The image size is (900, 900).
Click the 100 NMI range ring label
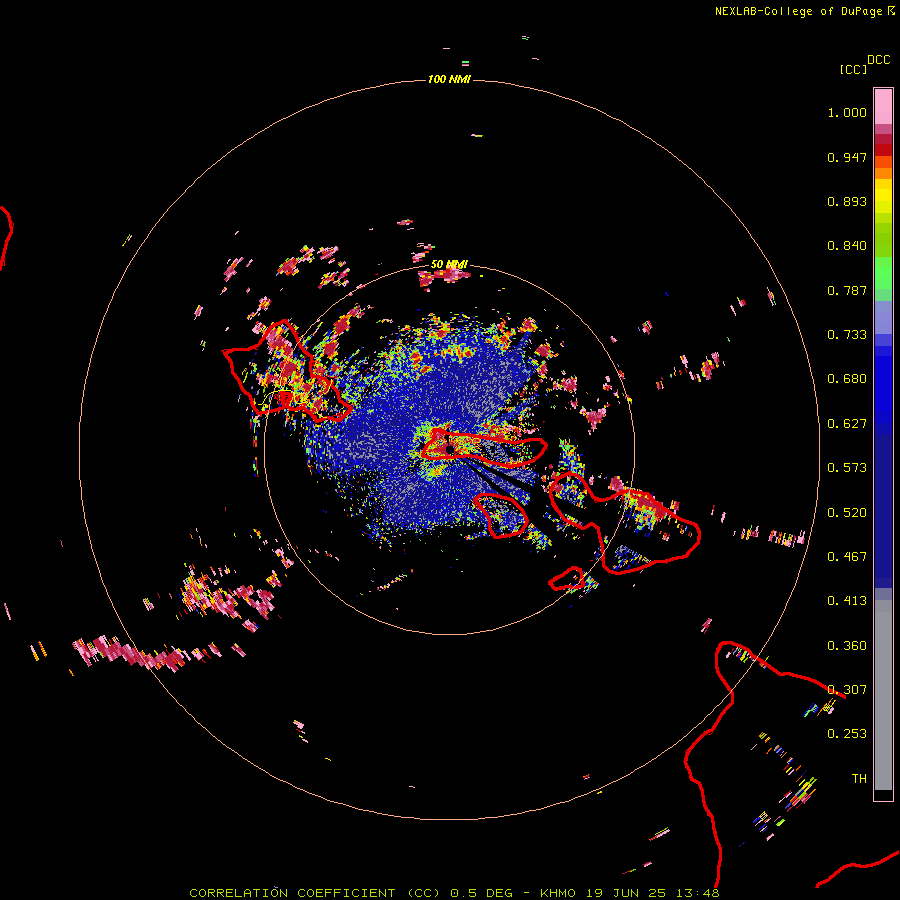pos(449,79)
